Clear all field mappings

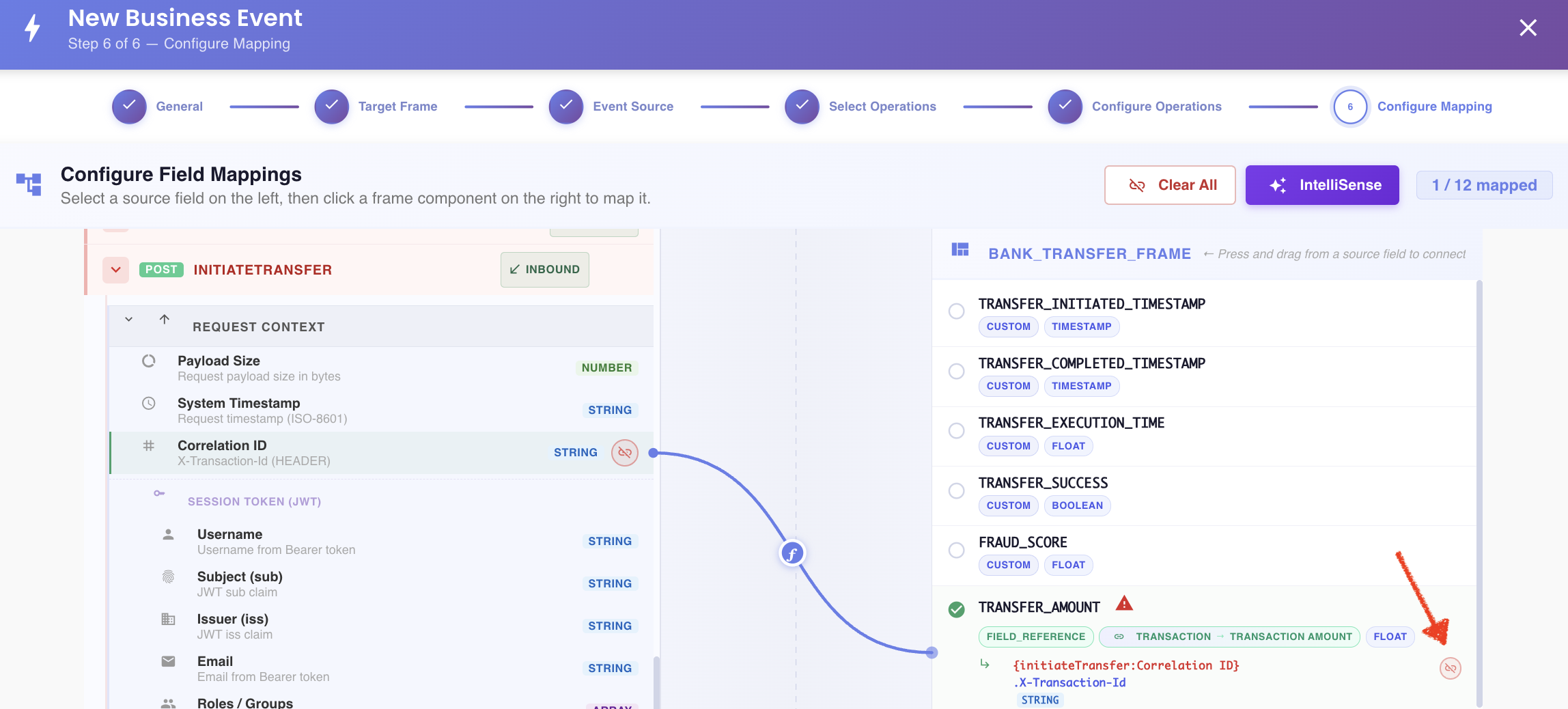1170,185
